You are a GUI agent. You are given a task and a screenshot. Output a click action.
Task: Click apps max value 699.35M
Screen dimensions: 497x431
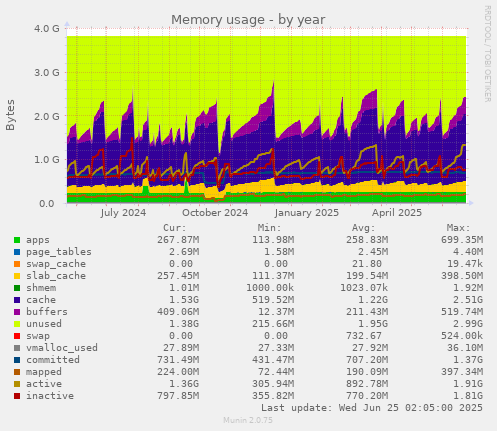coord(462,240)
